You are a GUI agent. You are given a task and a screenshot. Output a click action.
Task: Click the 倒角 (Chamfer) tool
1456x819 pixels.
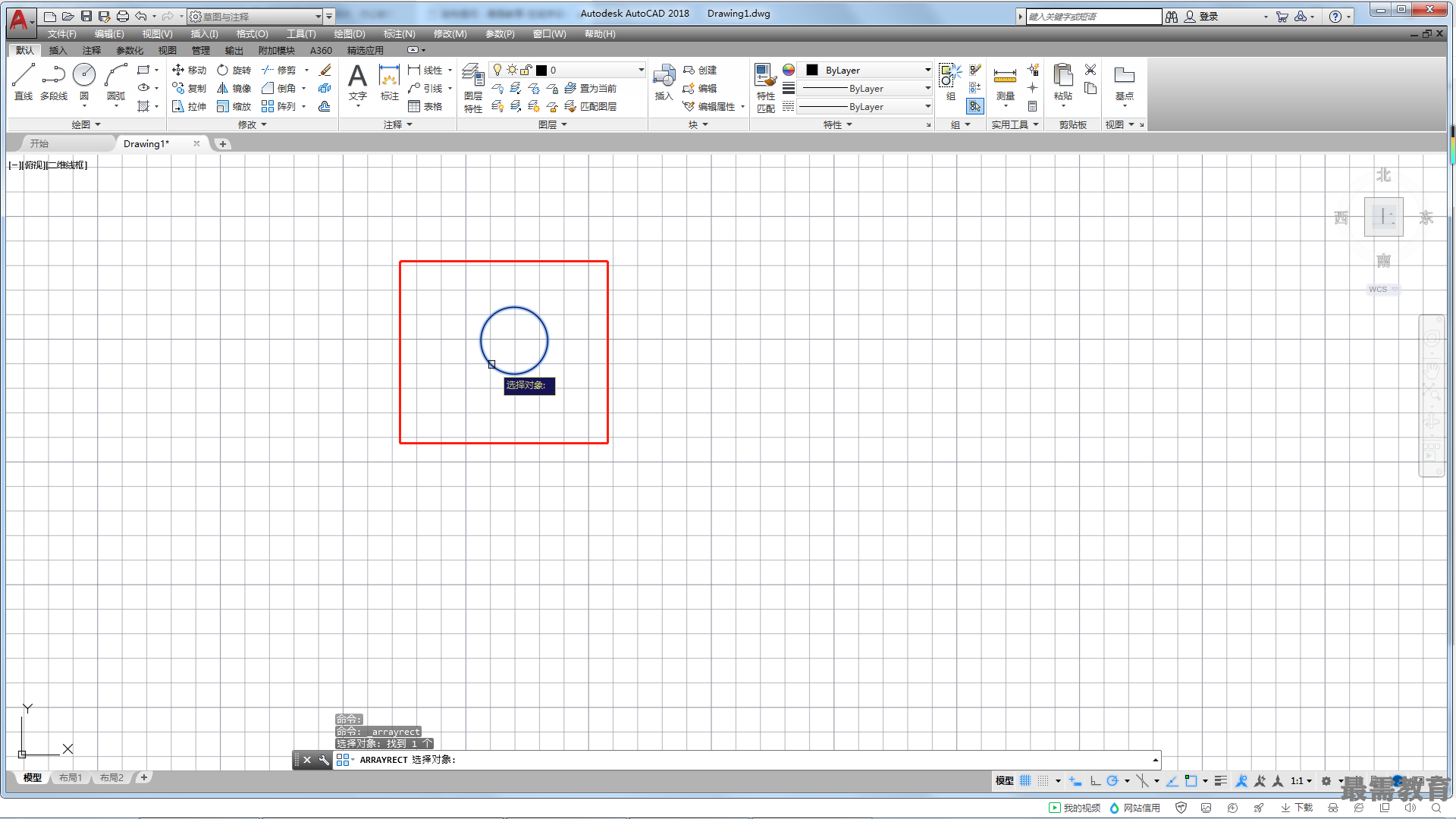279,88
